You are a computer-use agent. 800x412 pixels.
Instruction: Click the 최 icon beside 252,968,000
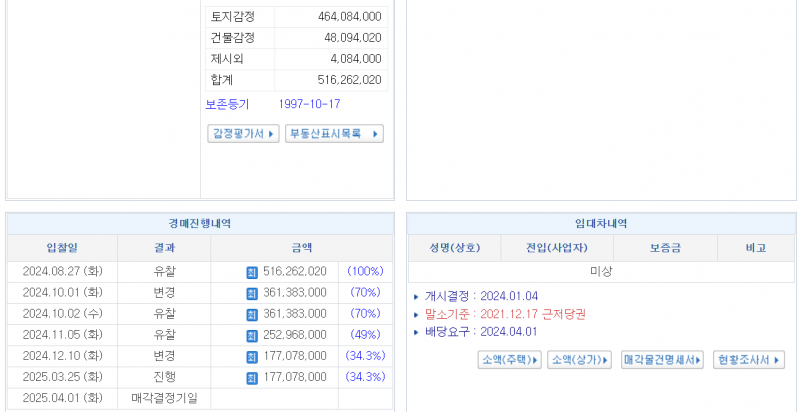(x=251, y=335)
